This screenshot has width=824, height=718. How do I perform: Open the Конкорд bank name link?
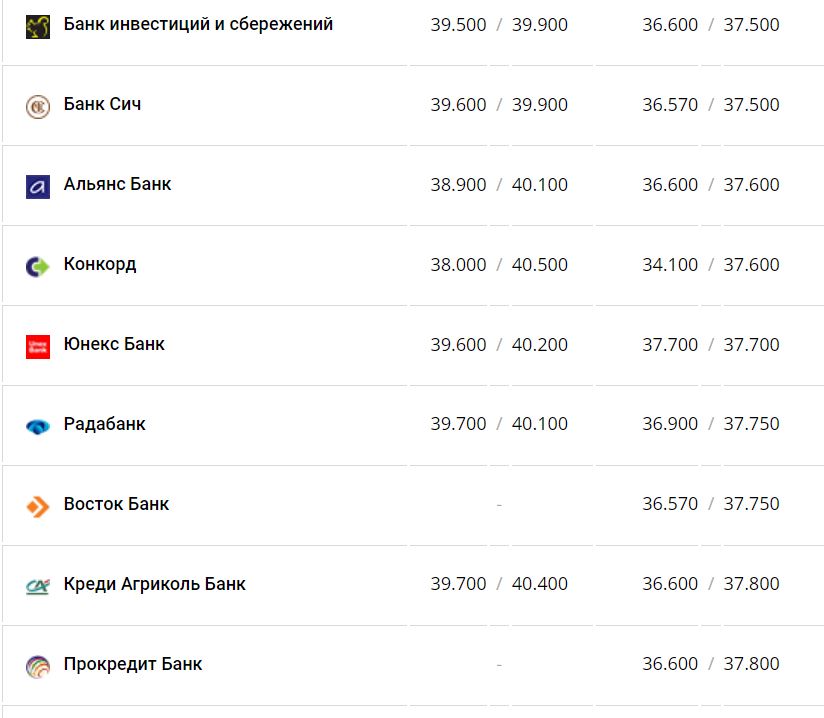tap(100, 264)
